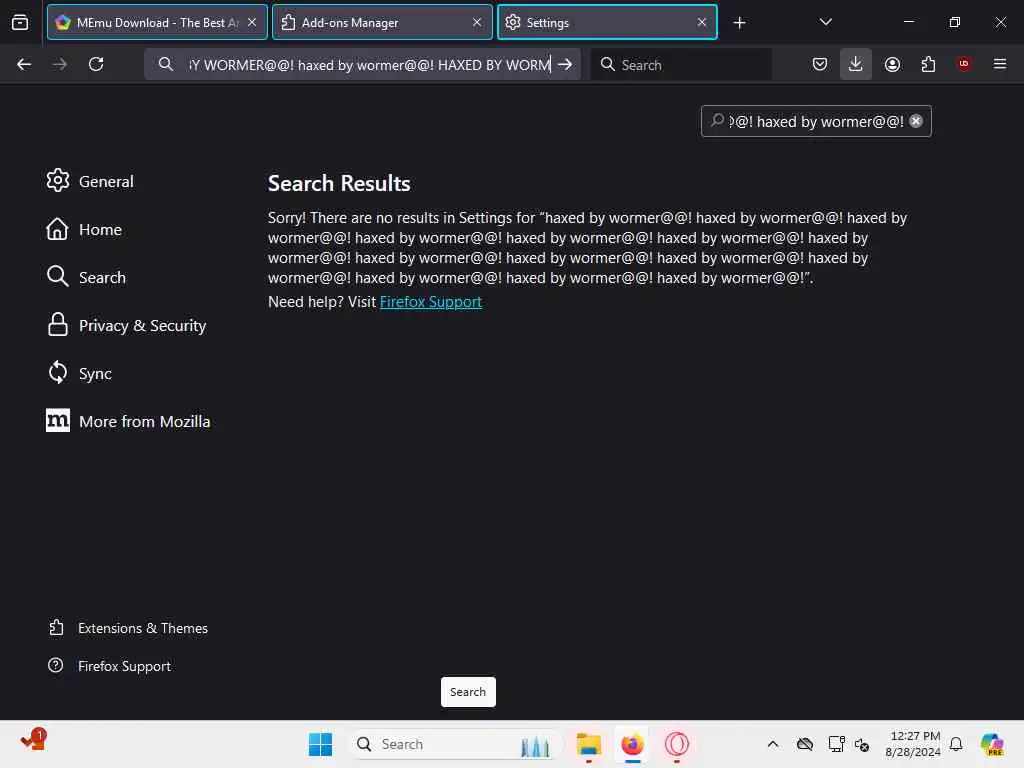
Task: Expand the list all tabs dropdown
Action: [x=825, y=22]
